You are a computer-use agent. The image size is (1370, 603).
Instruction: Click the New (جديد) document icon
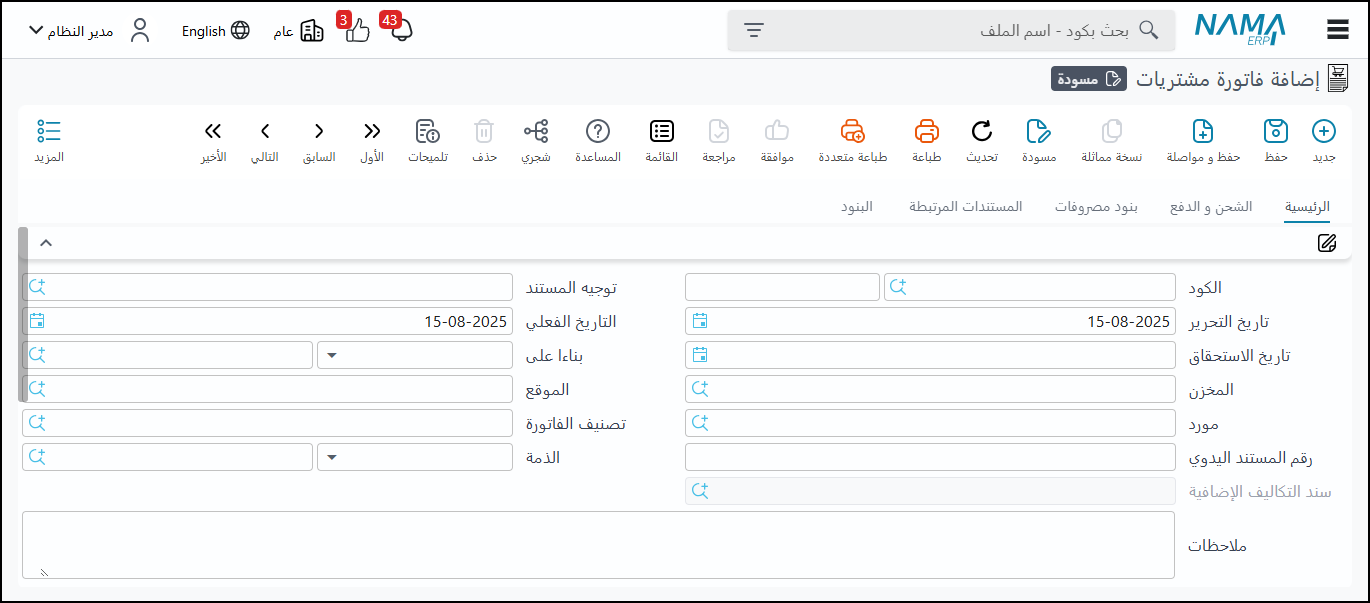pyautogui.click(x=1323, y=132)
